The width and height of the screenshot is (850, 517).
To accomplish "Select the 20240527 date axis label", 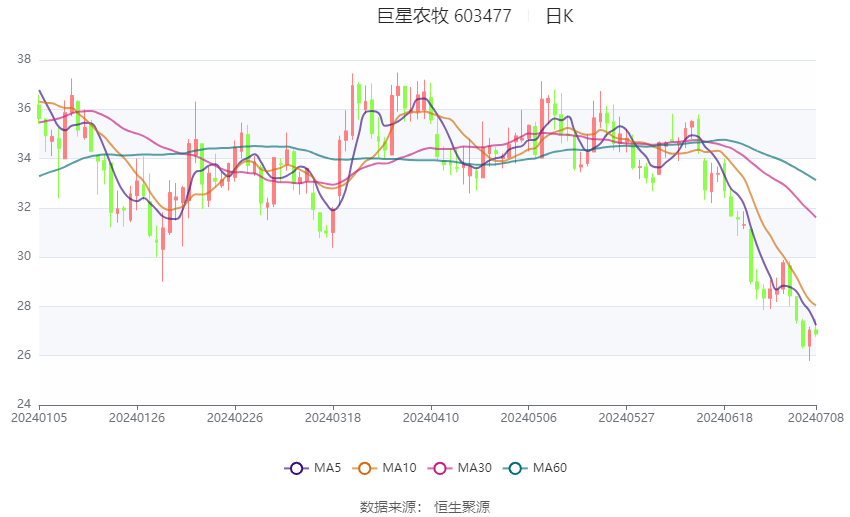I will [x=627, y=418].
